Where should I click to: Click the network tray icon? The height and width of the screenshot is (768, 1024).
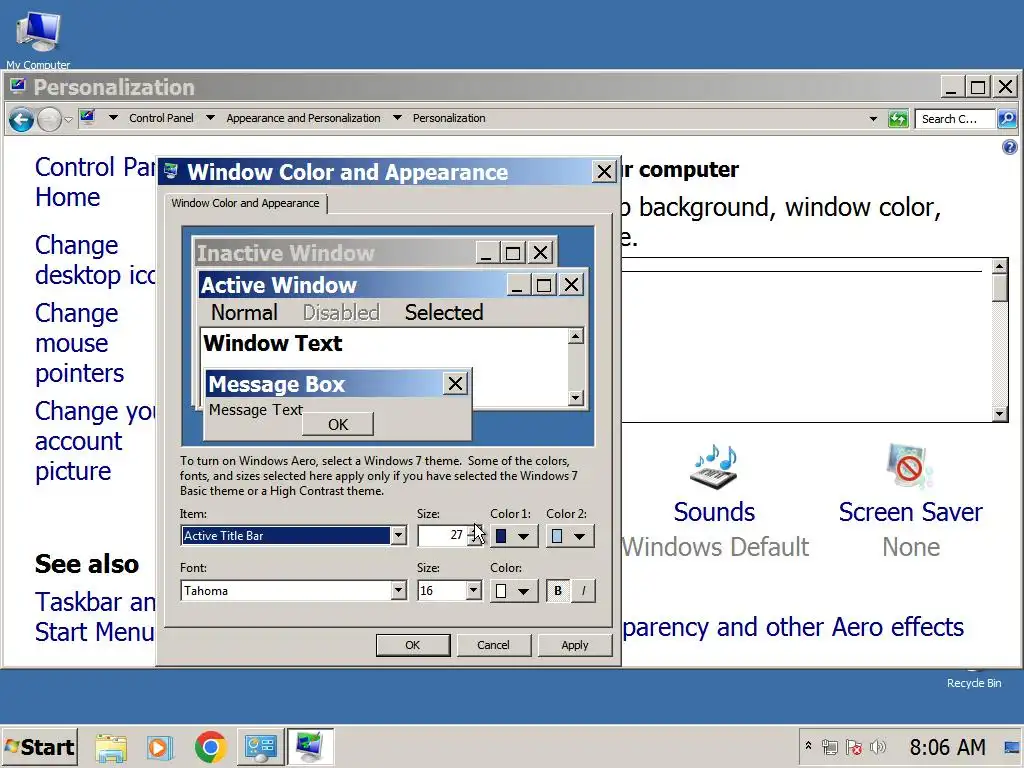pos(830,746)
